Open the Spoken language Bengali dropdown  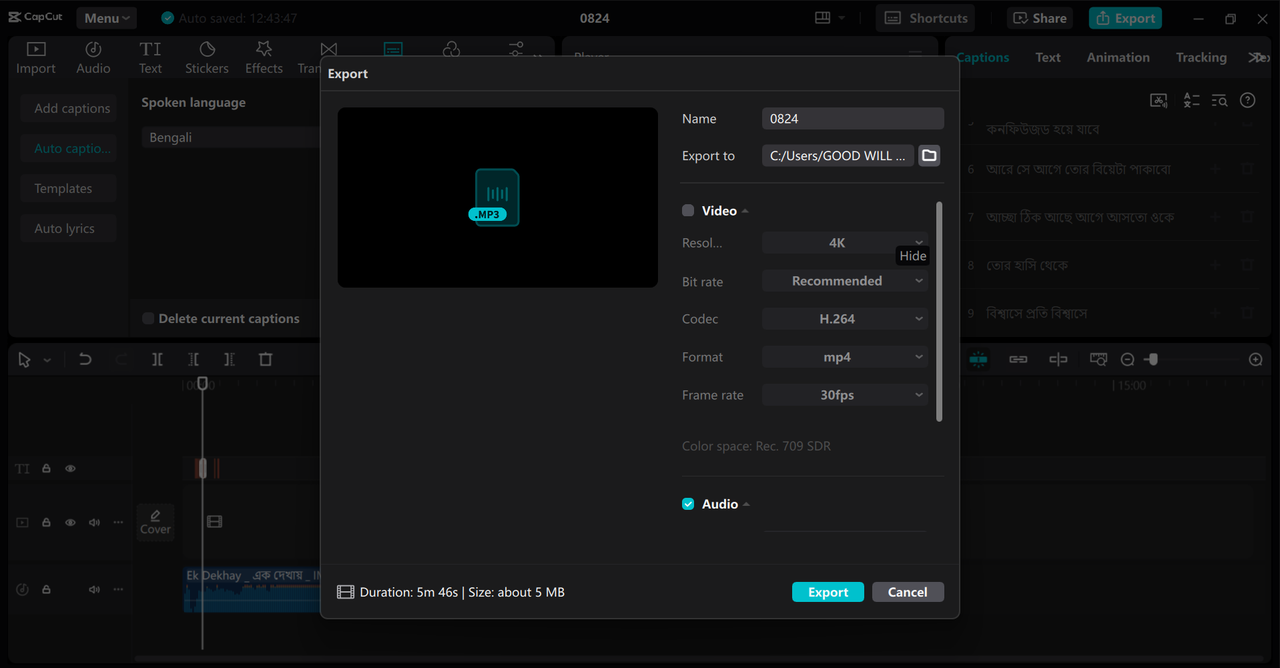point(231,137)
